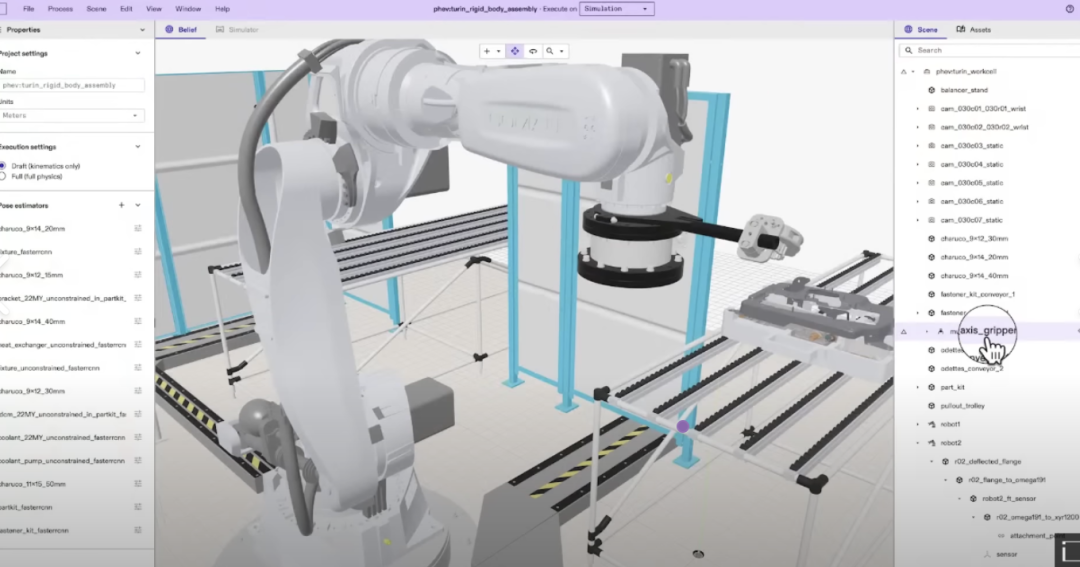Click the camera icon beside cam_030c03_static

pyautogui.click(x=932, y=146)
